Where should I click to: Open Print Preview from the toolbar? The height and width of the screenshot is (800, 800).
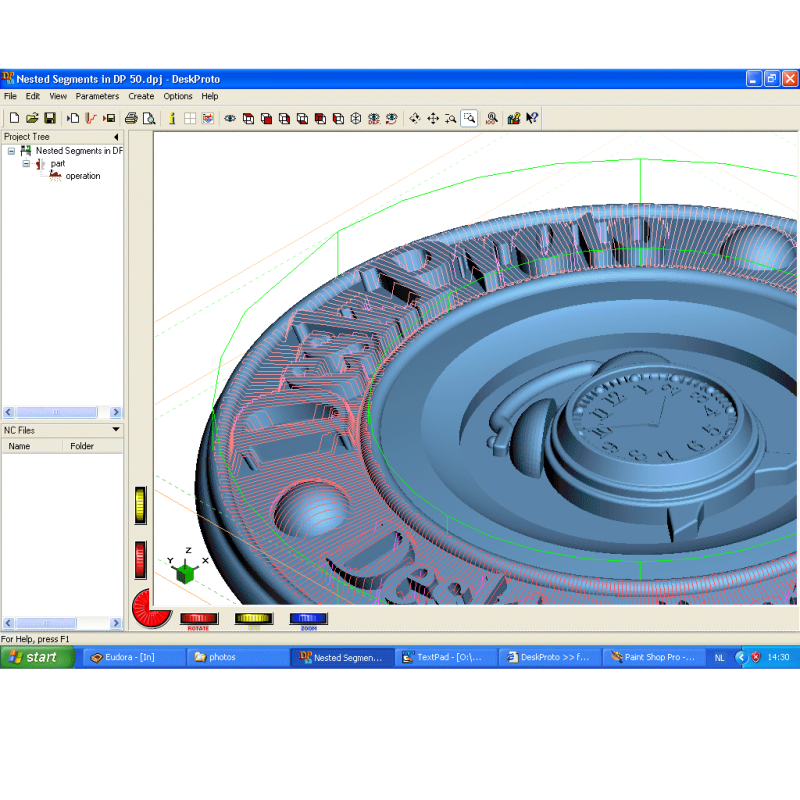(149, 118)
